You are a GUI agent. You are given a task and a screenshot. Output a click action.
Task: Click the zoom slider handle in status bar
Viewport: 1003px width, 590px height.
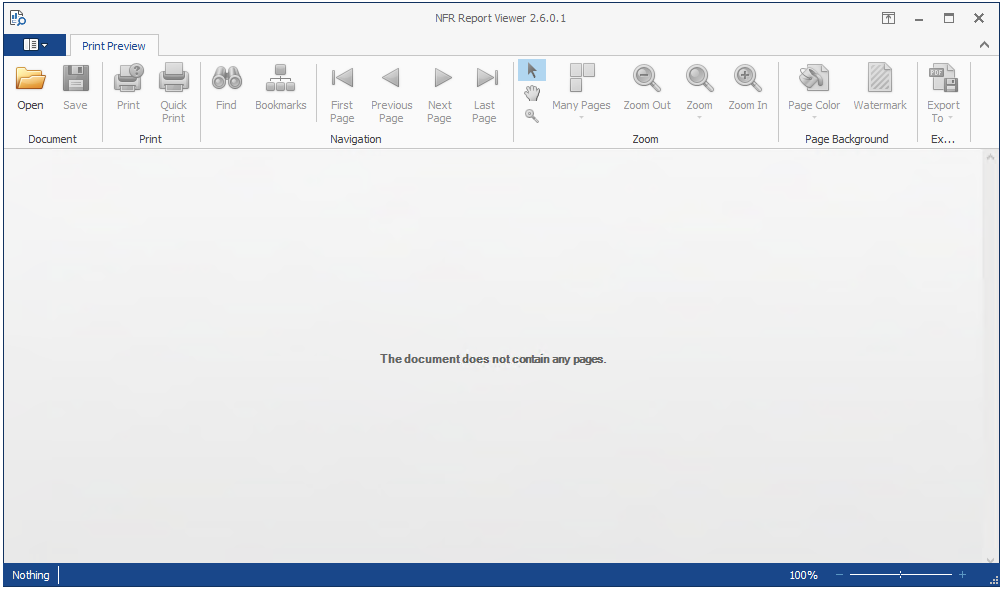coord(900,575)
